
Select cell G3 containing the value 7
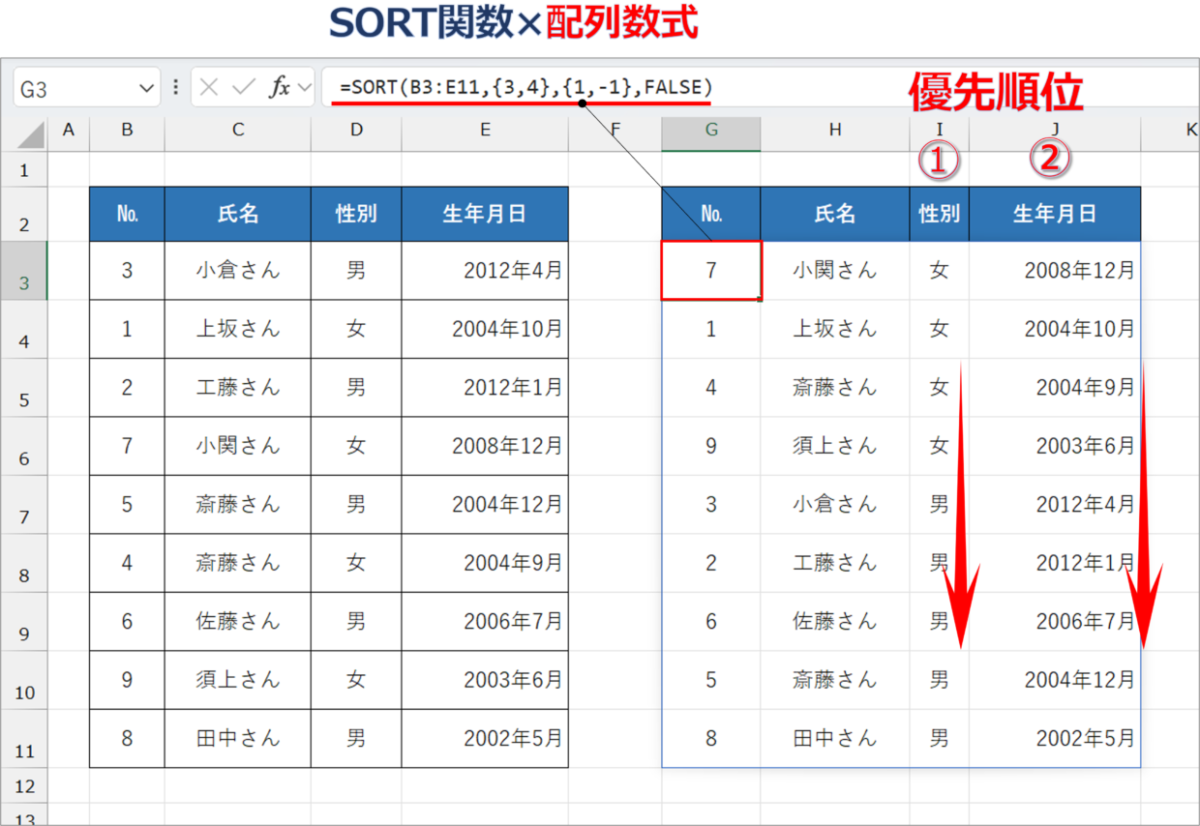pyautogui.click(x=711, y=271)
